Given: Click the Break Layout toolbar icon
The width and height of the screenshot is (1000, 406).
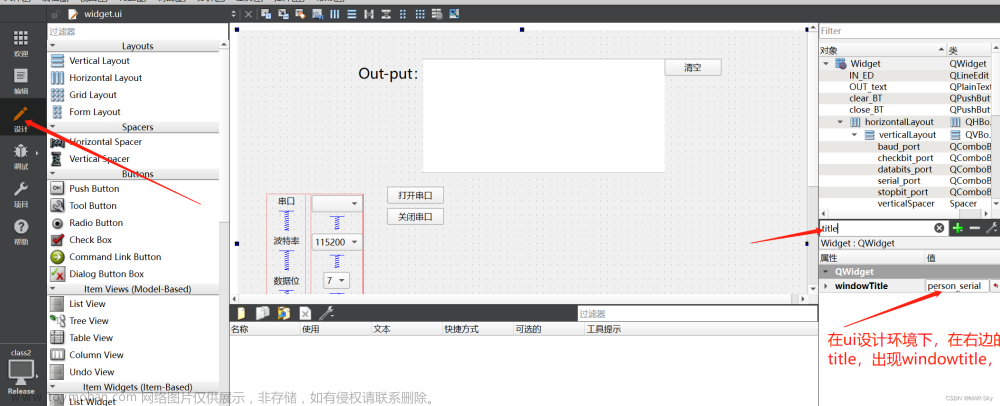Looking at the screenshot, I should pyautogui.click(x=437, y=14).
